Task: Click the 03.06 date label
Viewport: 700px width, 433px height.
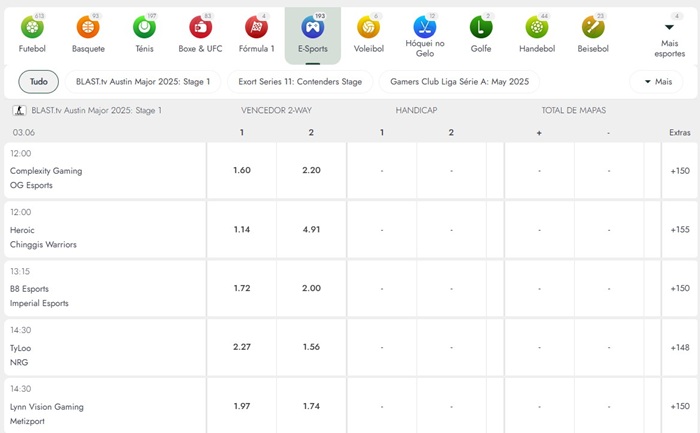Action: tap(24, 133)
